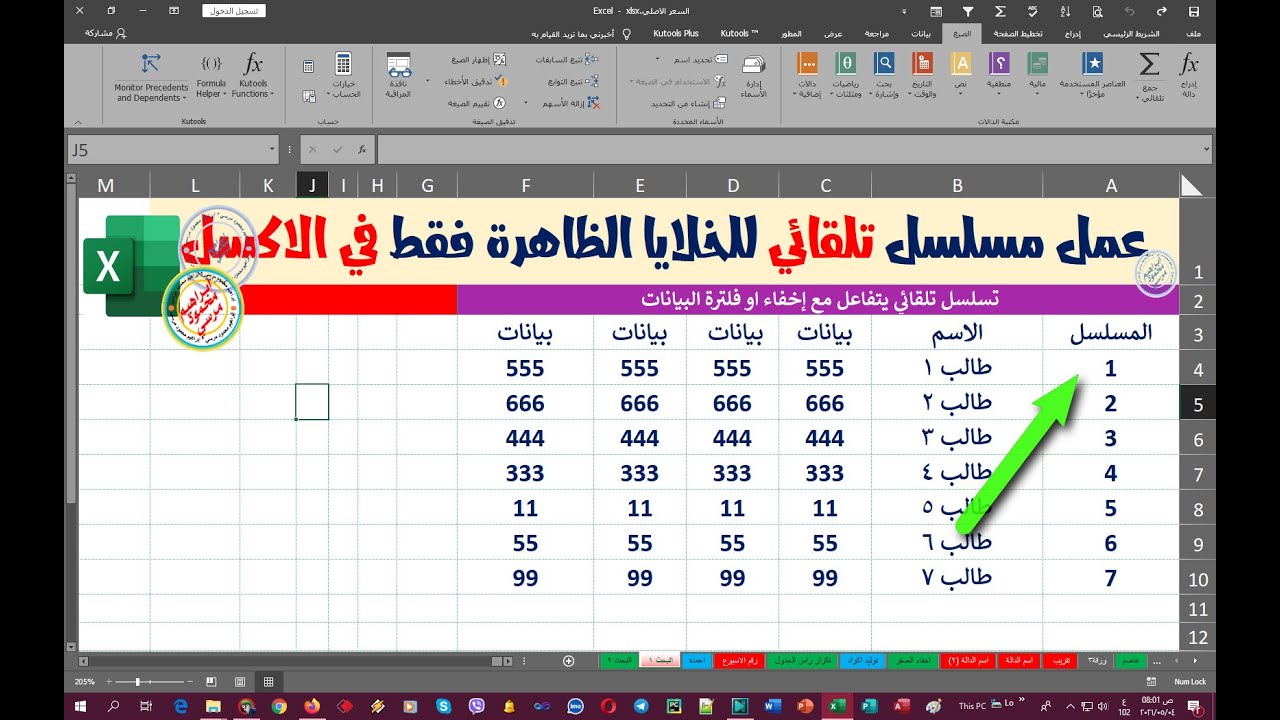Click the Monitor Precedents and Dependents icon

(151, 65)
